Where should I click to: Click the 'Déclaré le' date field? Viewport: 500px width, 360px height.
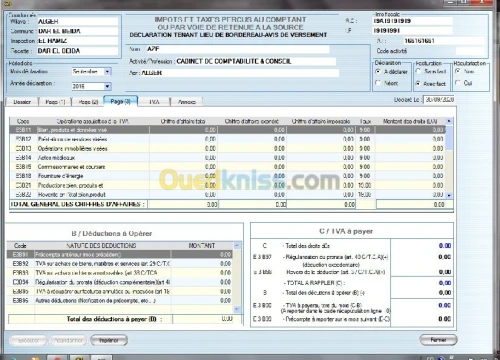coord(439,100)
